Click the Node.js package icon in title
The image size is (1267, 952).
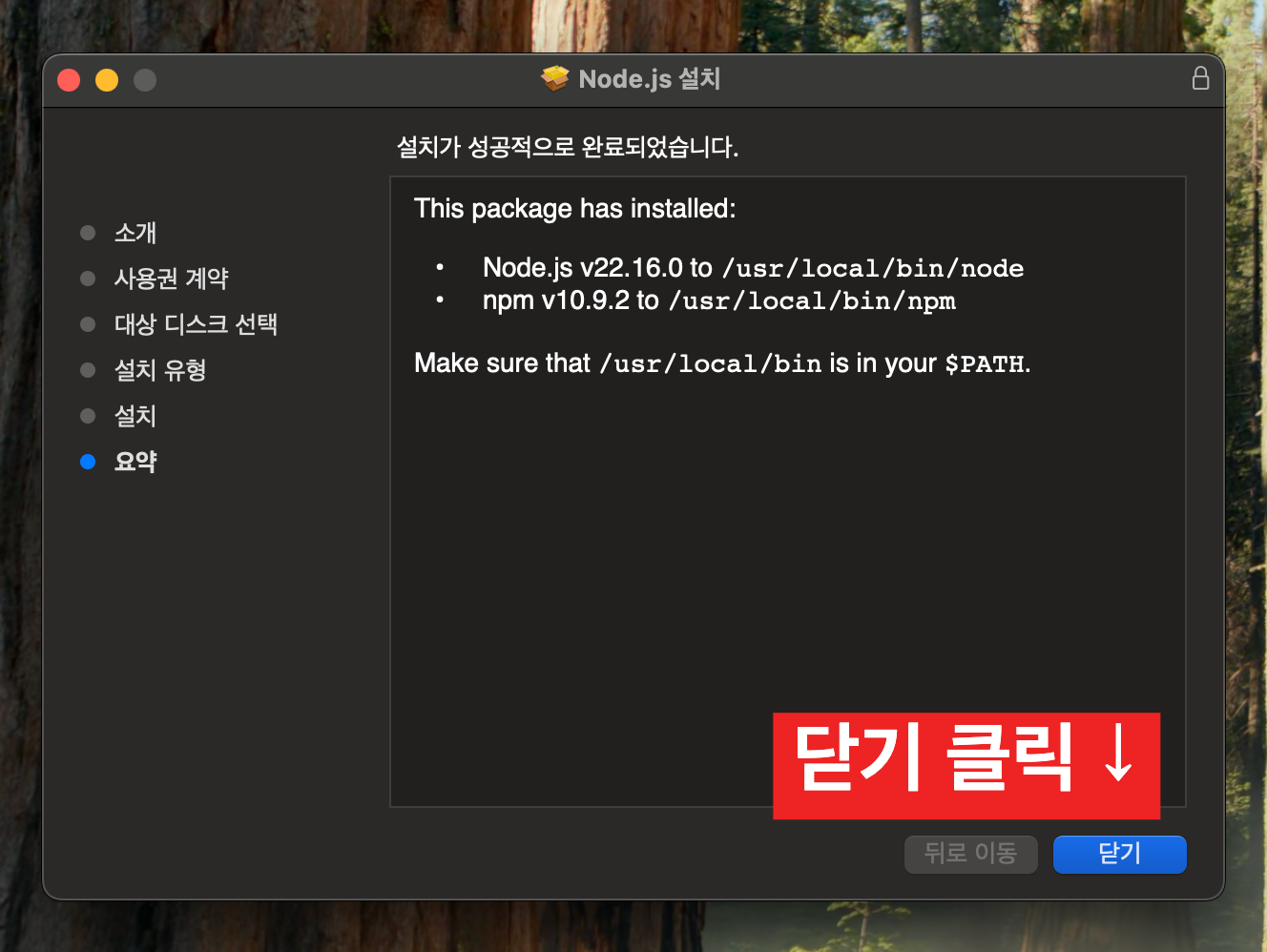554,78
